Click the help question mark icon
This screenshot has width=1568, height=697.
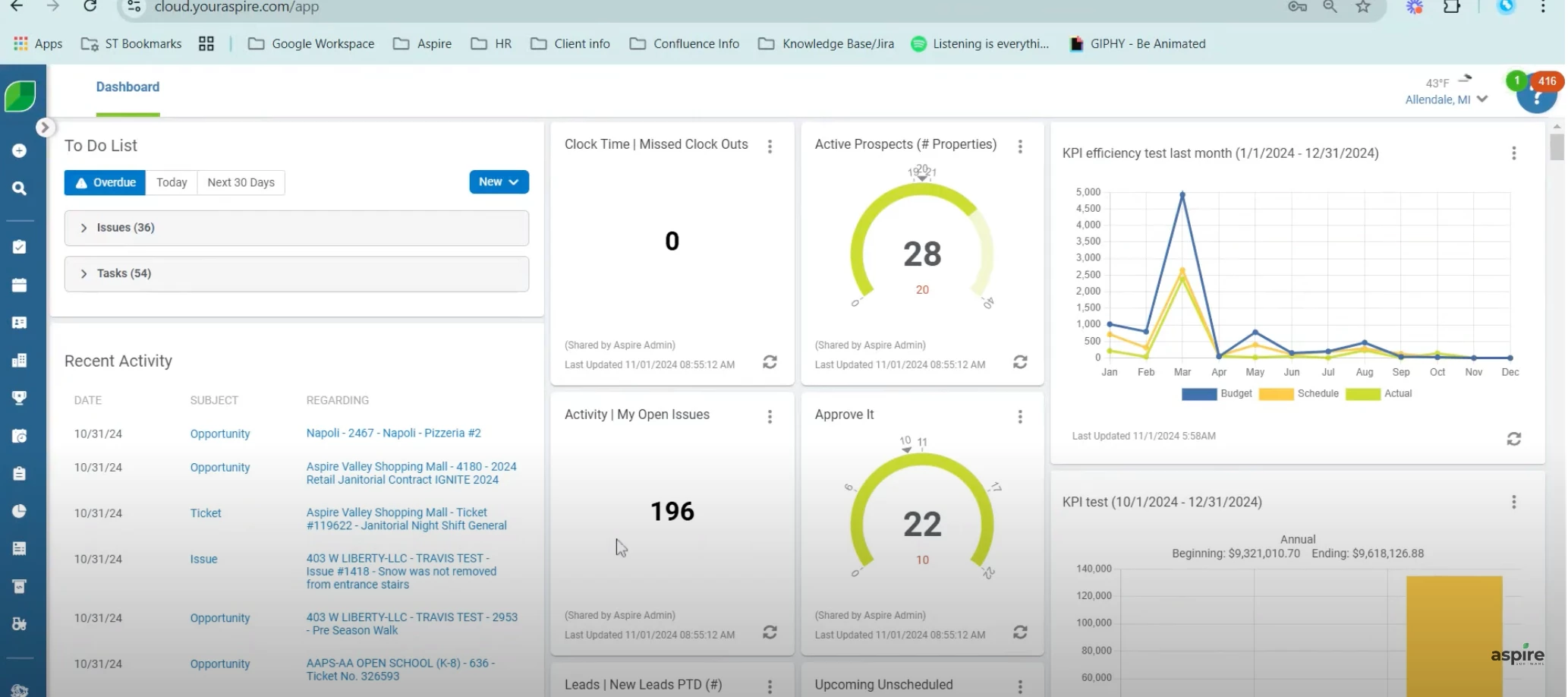(1536, 97)
